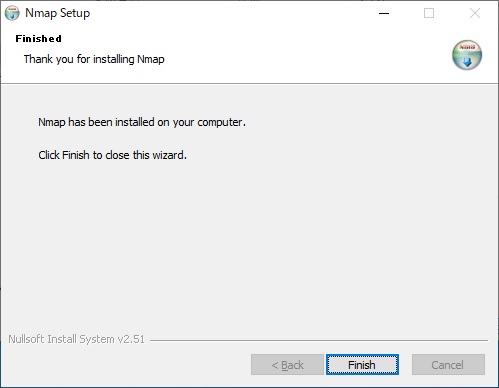Viewport: 499px width, 388px height.
Task: Click the empty gray wizard page area
Action: [x=249, y=243]
